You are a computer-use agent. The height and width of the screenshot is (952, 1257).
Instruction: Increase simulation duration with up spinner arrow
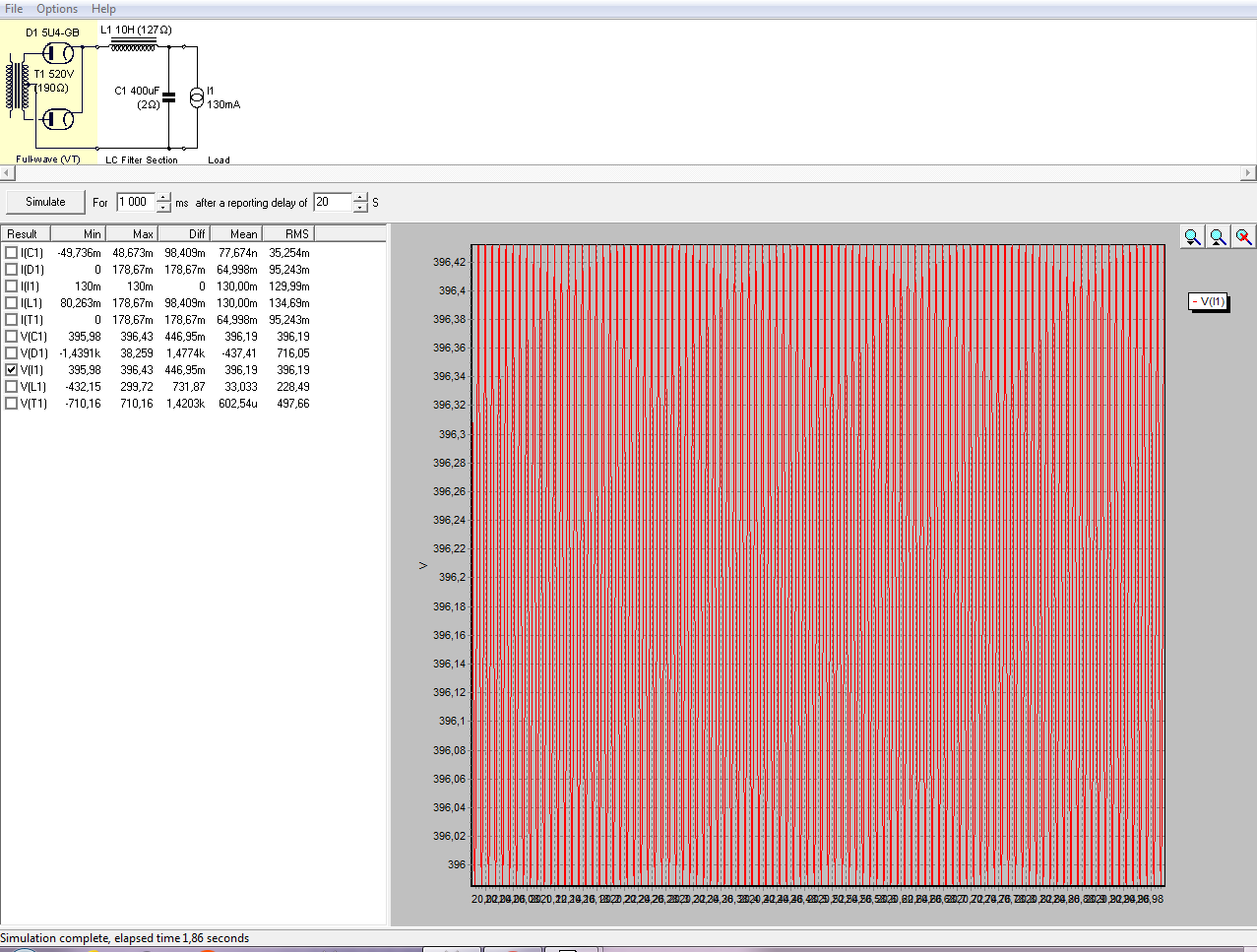click(163, 197)
